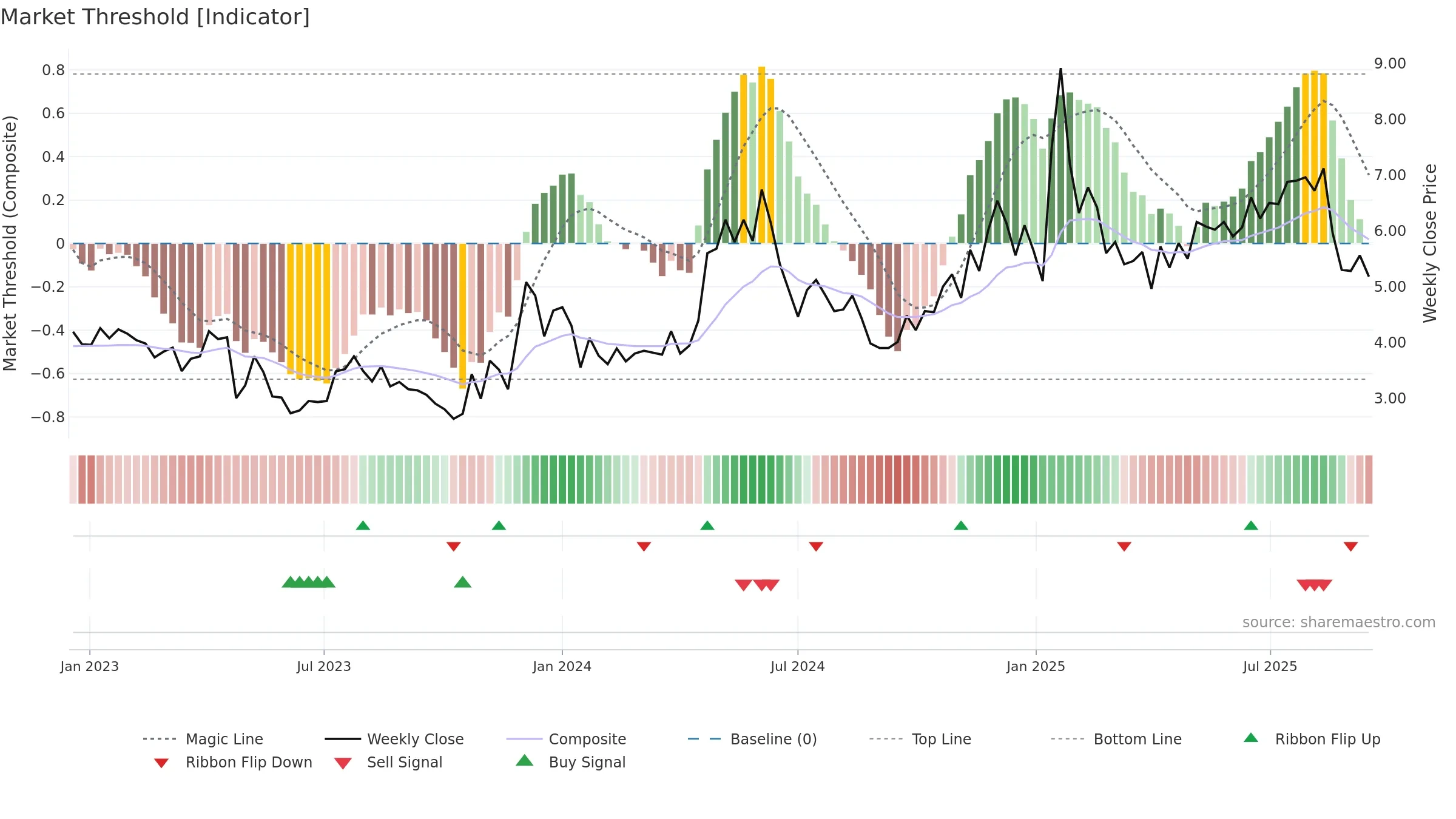
Task: Click the green Ribbon Flip Up marker before Jul 2025
Action: [1251, 525]
